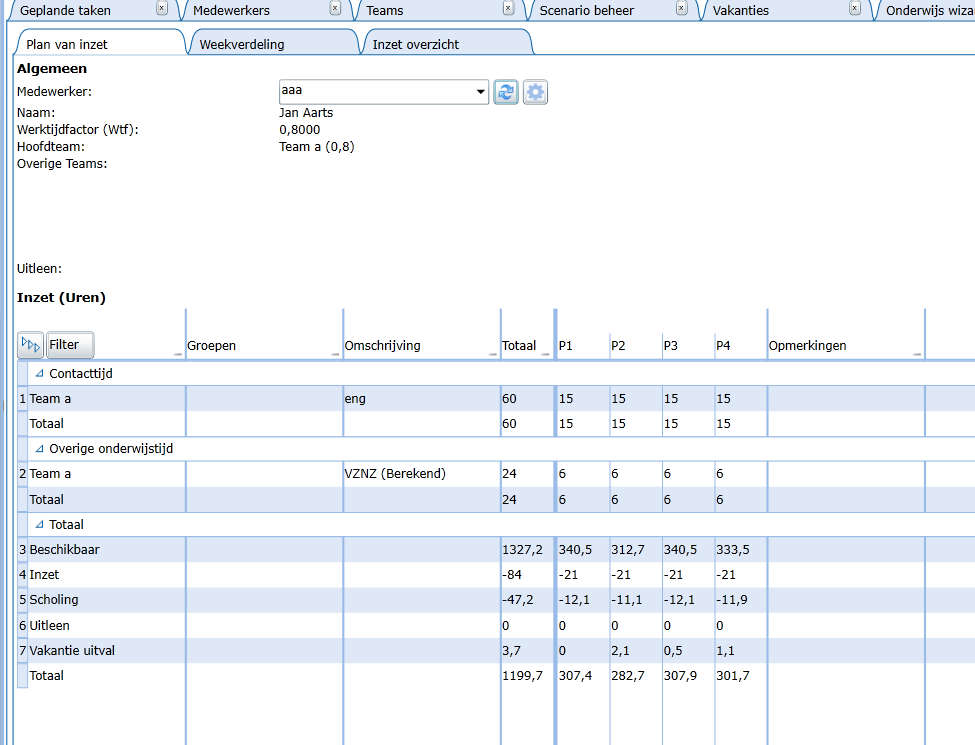Close the Geplande taken tab
Image resolution: width=975 pixels, height=745 pixels.
tap(162, 8)
